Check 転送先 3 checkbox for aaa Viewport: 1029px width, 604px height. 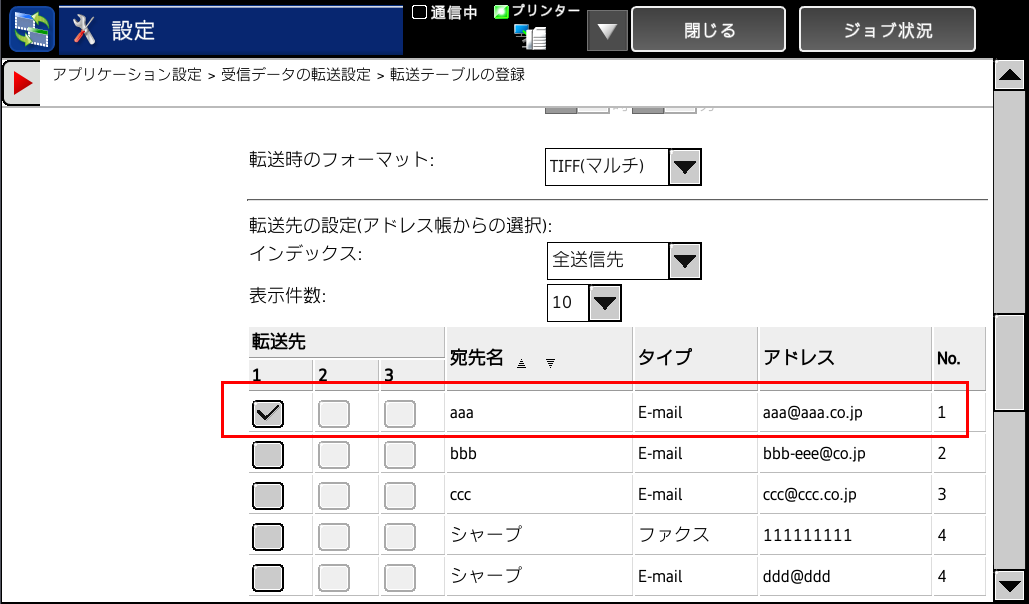click(x=400, y=414)
